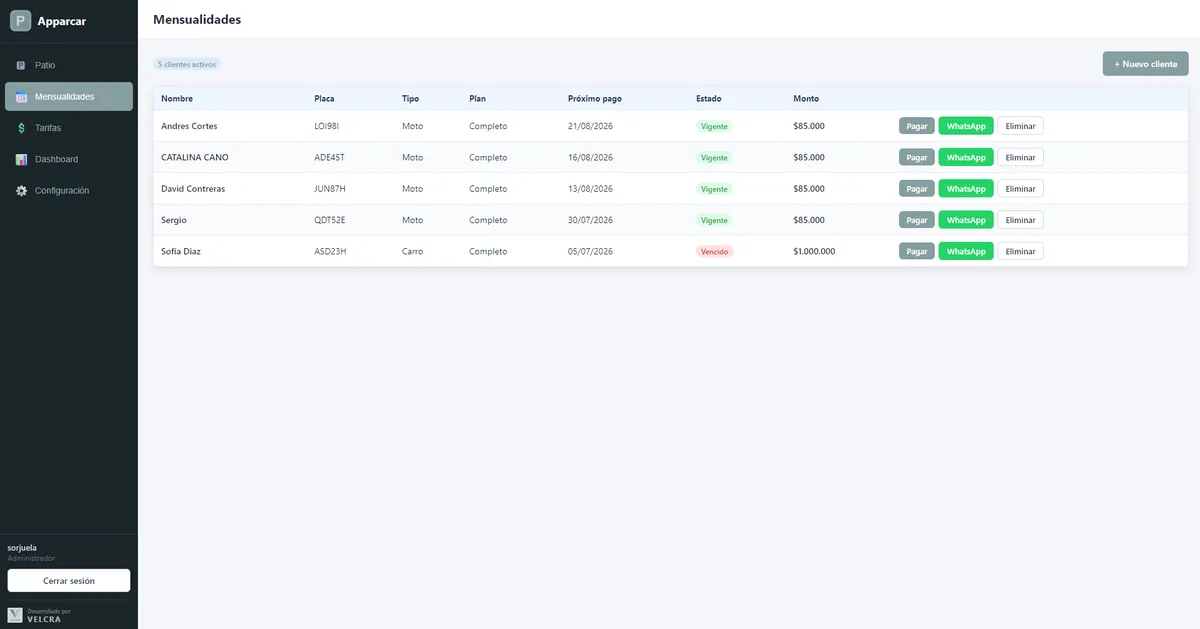1200x629 pixels.
Task: Click the date 05/07/2026
Action: (x=590, y=251)
